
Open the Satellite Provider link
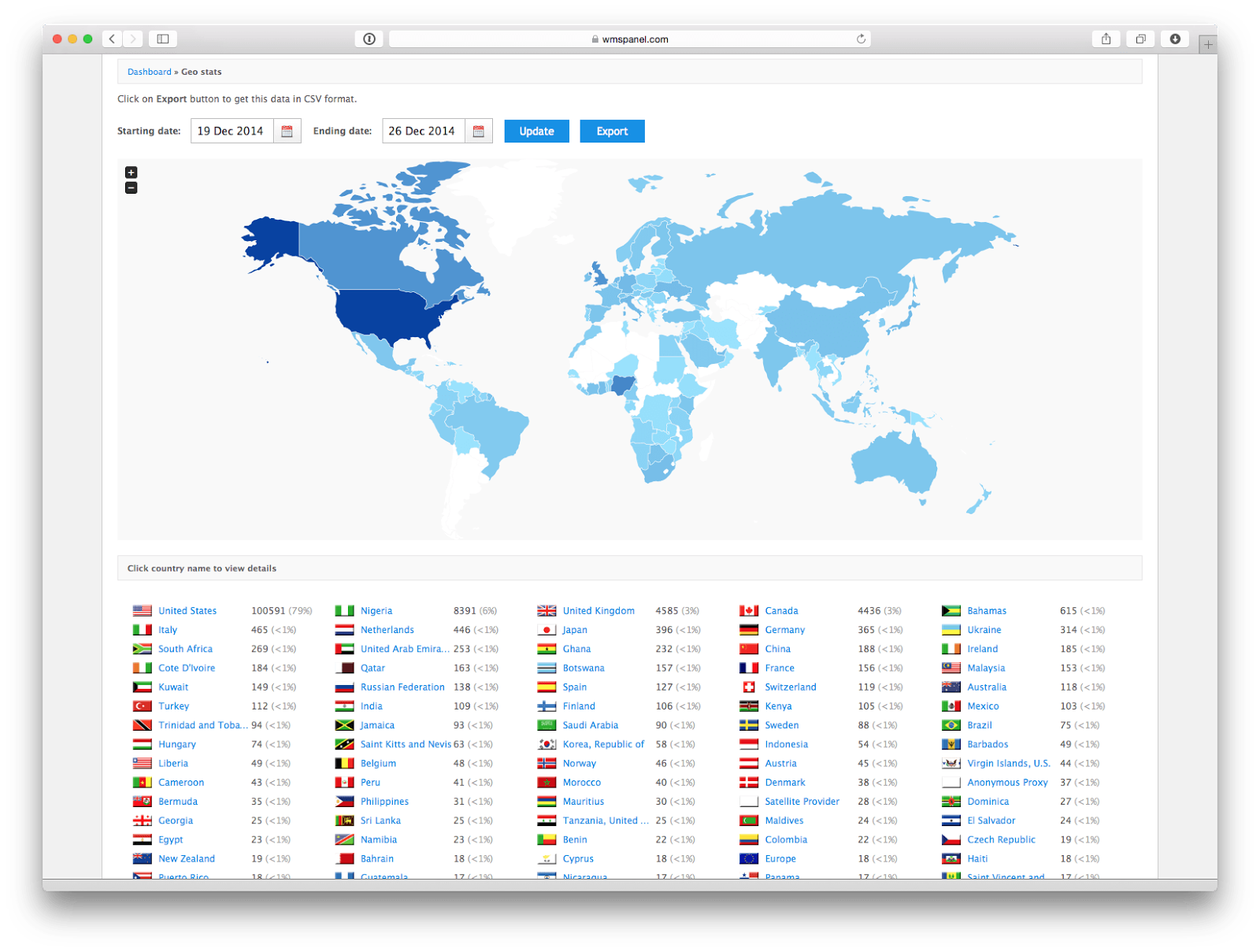click(802, 802)
